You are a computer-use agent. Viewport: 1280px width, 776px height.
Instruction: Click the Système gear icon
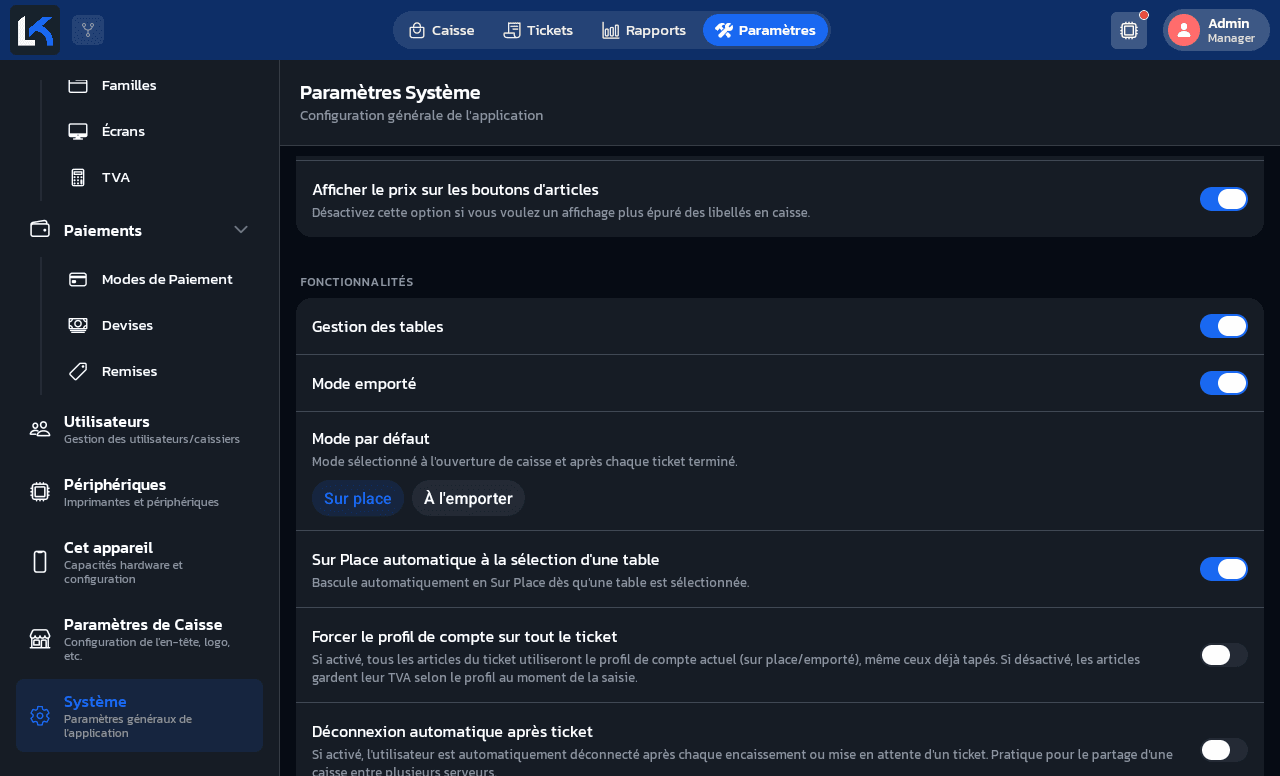[x=40, y=716]
